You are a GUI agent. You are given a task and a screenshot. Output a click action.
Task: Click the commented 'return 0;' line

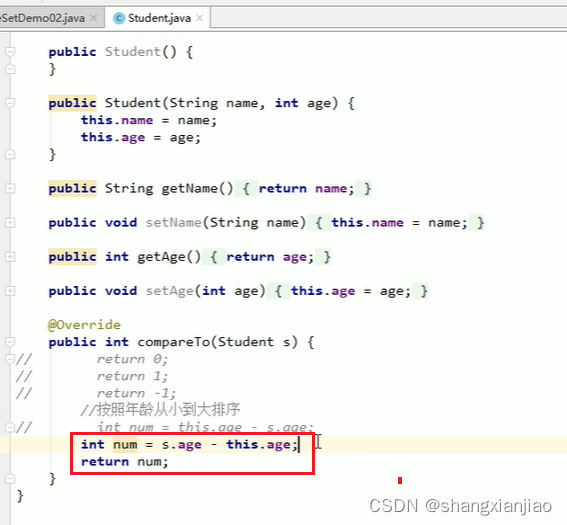(132, 359)
